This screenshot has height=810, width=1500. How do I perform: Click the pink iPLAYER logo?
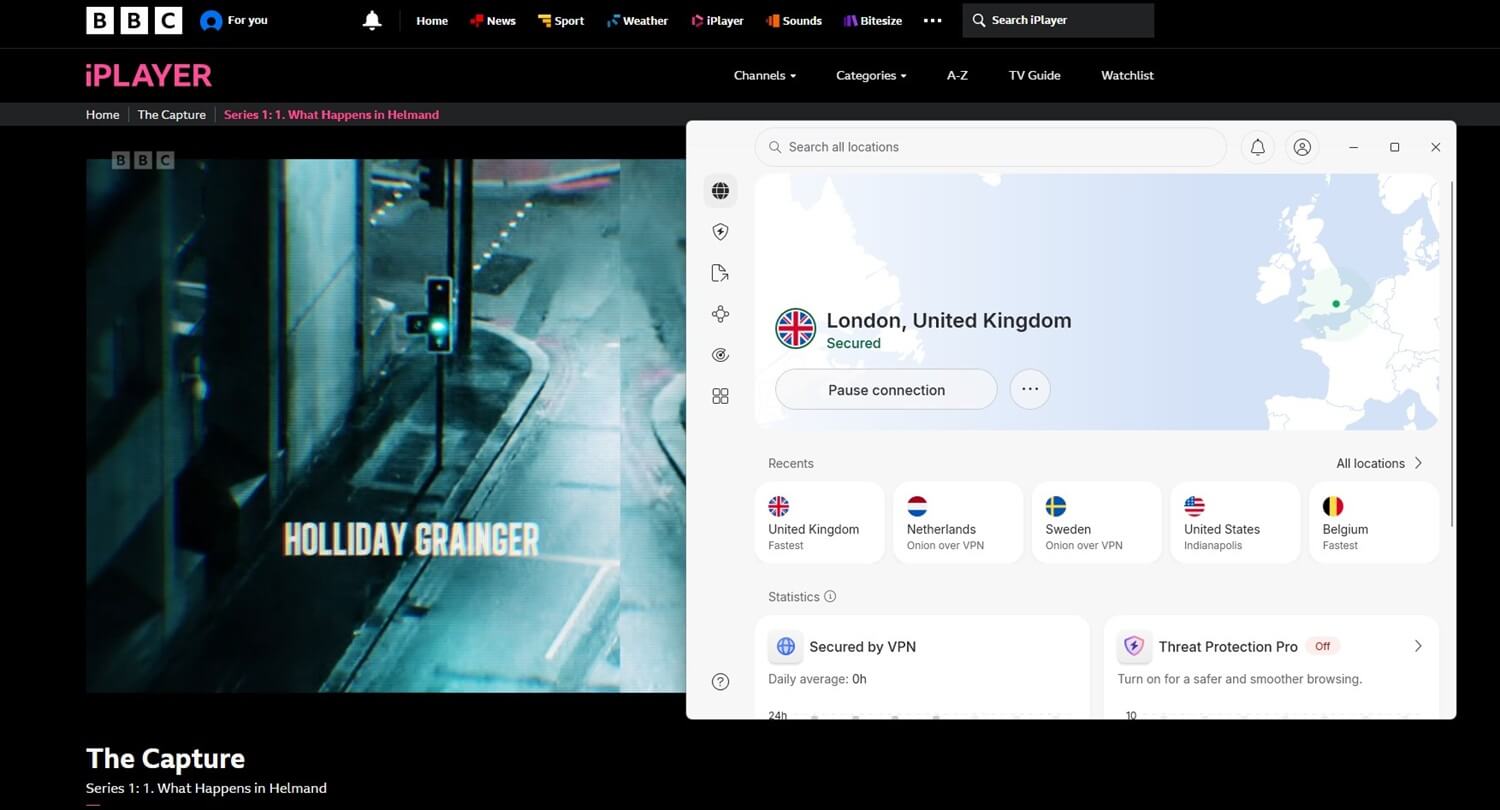149,75
